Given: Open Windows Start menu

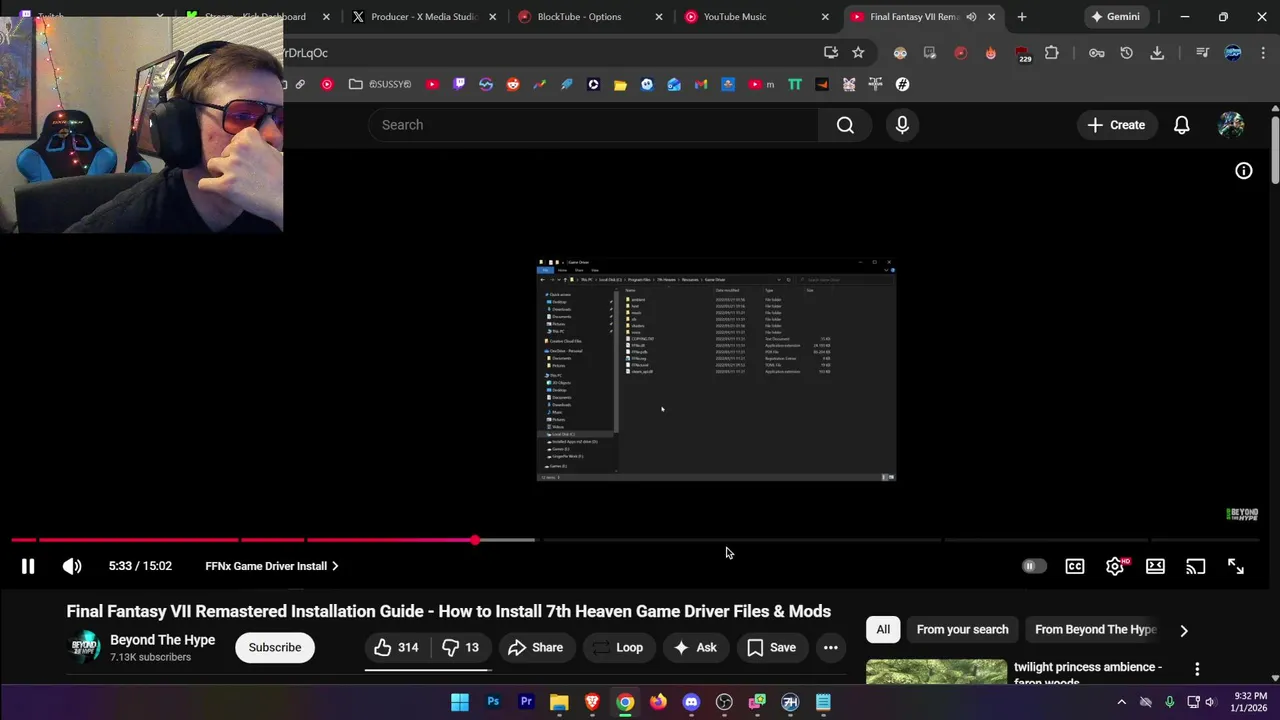Looking at the screenshot, I should click(x=460, y=702).
